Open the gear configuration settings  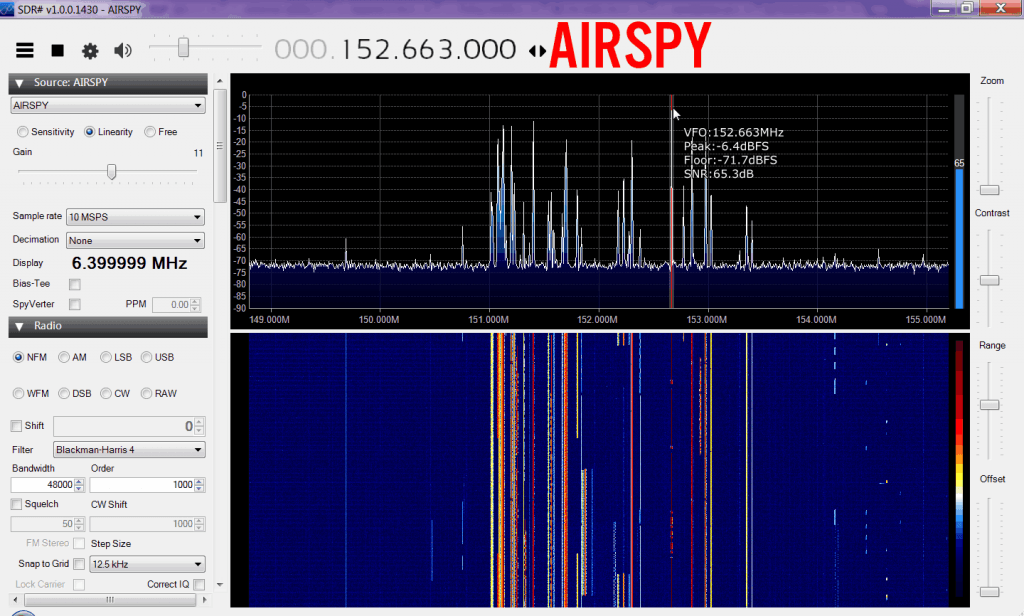(90, 50)
